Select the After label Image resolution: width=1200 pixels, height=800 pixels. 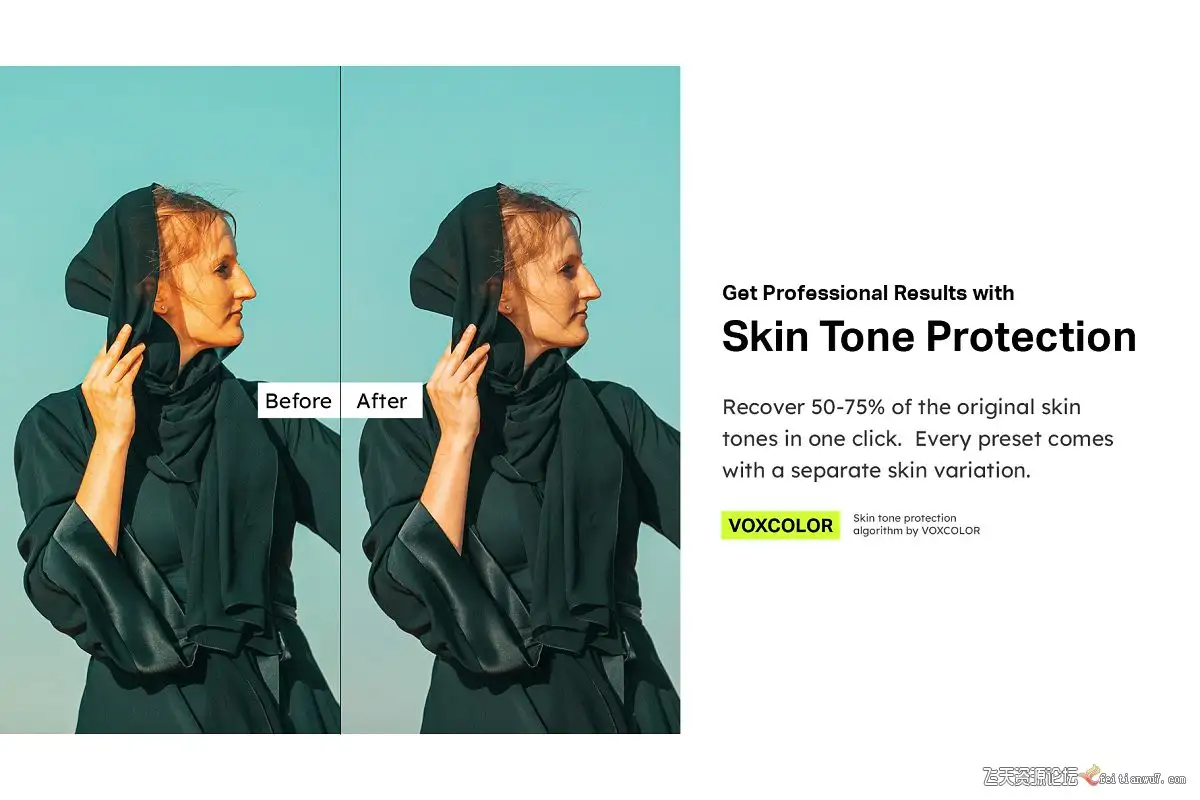click(x=382, y=401)
